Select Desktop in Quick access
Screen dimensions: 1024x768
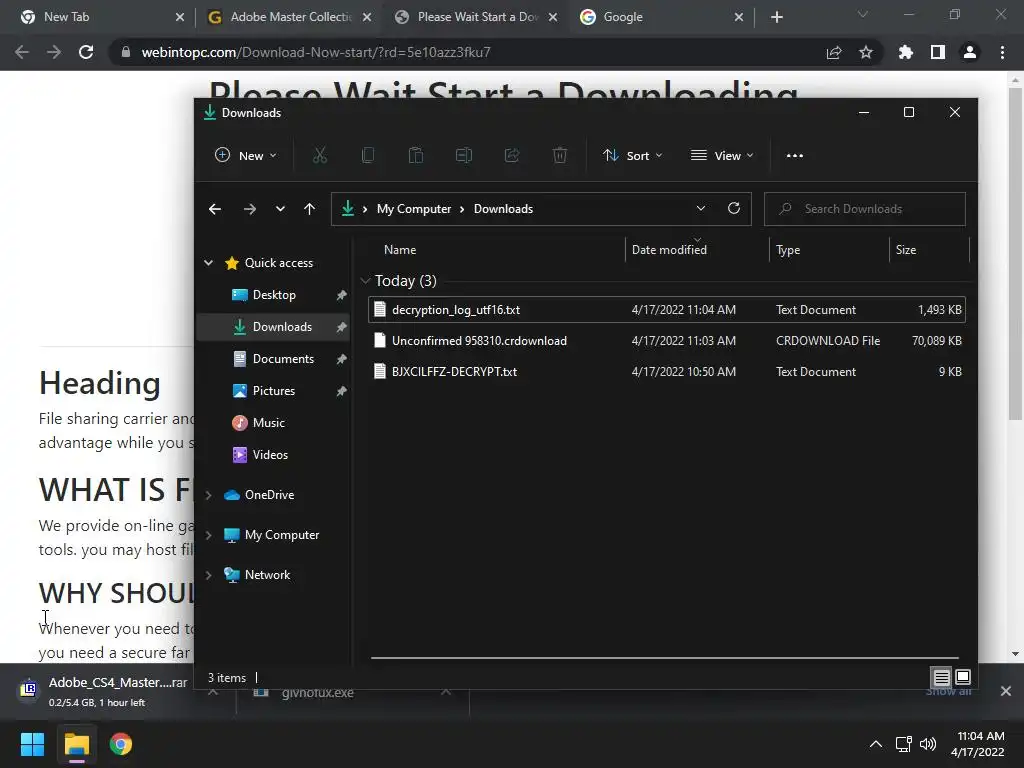point(274,295)
